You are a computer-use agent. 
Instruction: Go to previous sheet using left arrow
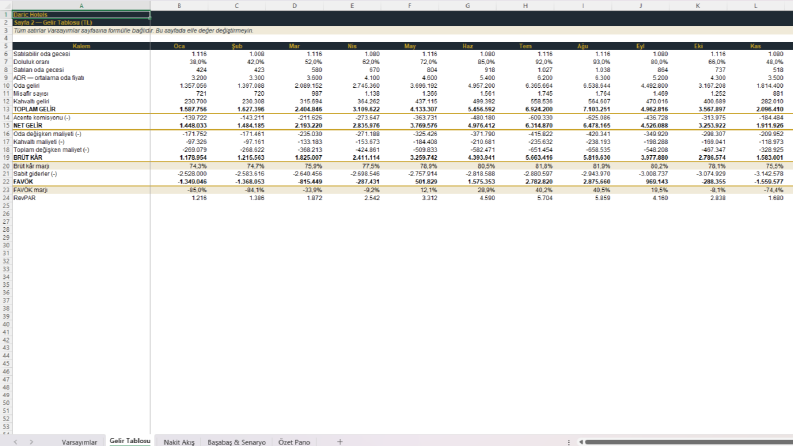click(x=16, y=441)
